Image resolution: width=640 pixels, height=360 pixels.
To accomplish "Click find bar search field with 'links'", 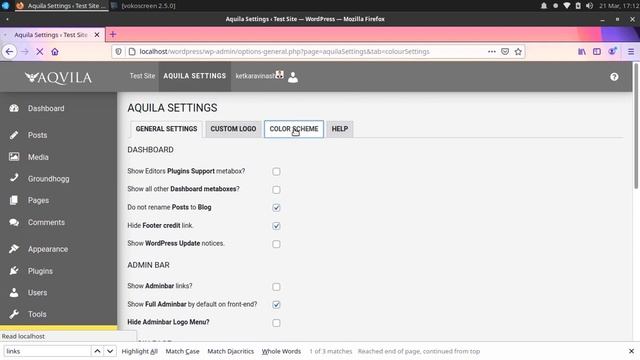I will [47, 351].
